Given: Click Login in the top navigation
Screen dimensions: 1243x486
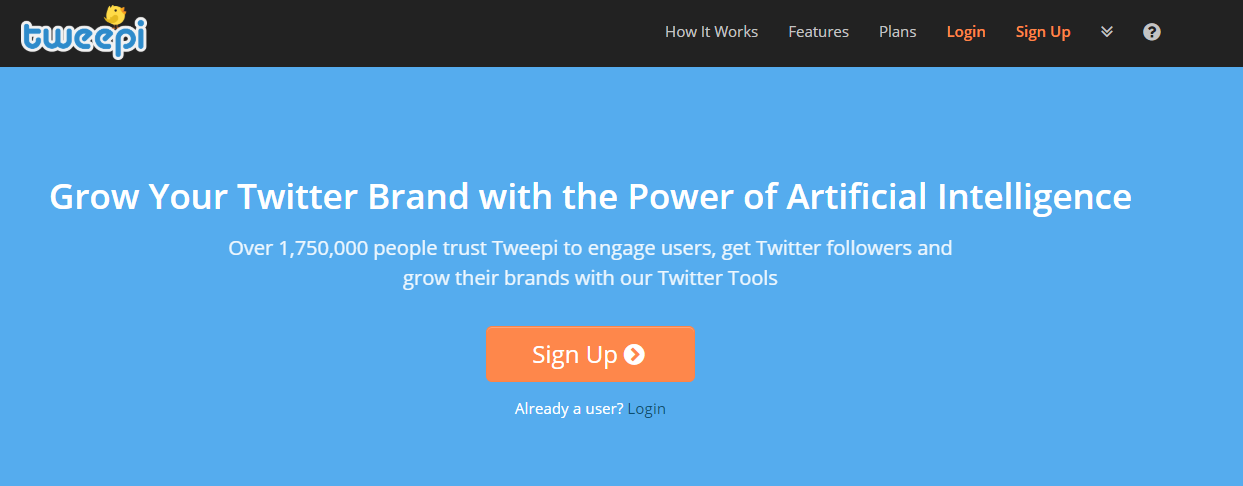Looking at the screenshot, I should coord(966,32).
